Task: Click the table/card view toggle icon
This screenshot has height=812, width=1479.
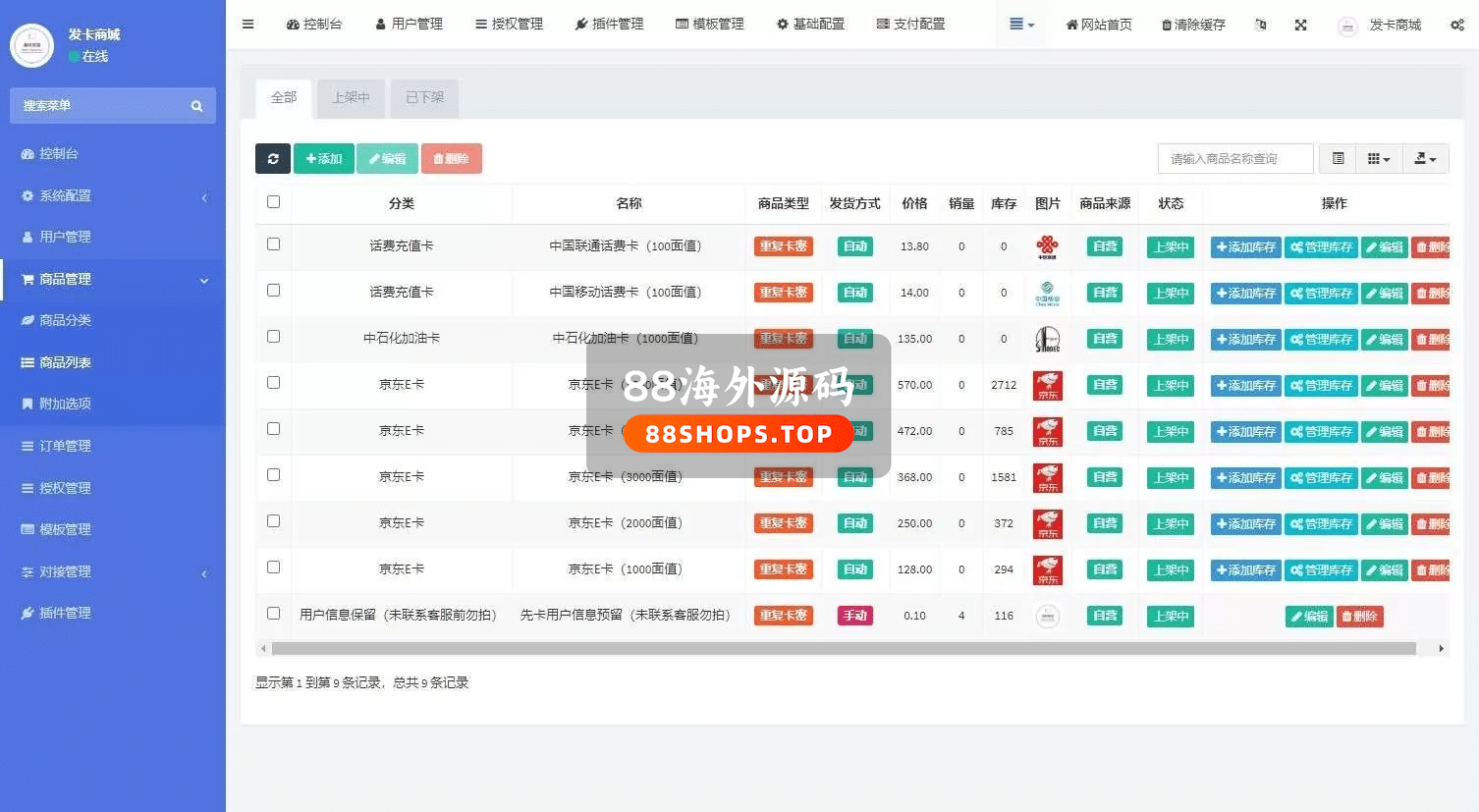Action: click(x=1338, y=158)
